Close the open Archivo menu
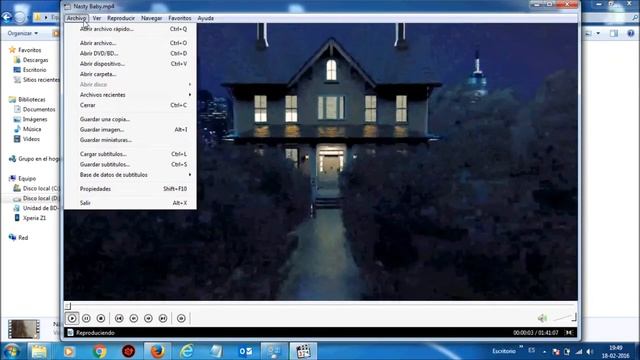Viewport: 640px width, 360px height. coord(76,18)
